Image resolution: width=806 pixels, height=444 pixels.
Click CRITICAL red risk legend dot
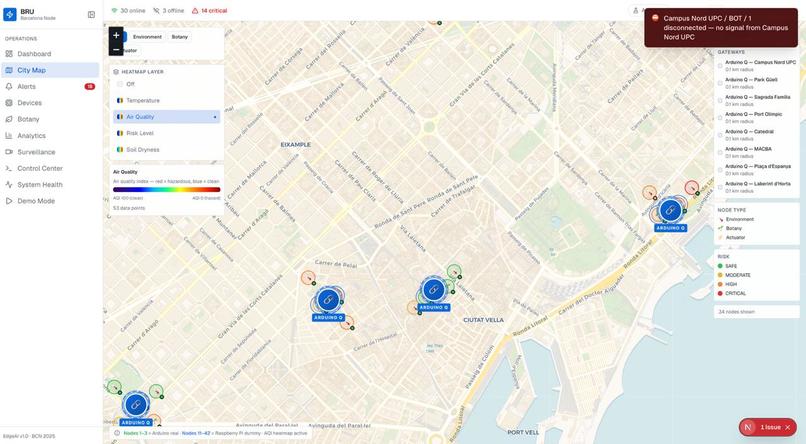point(720,293)
